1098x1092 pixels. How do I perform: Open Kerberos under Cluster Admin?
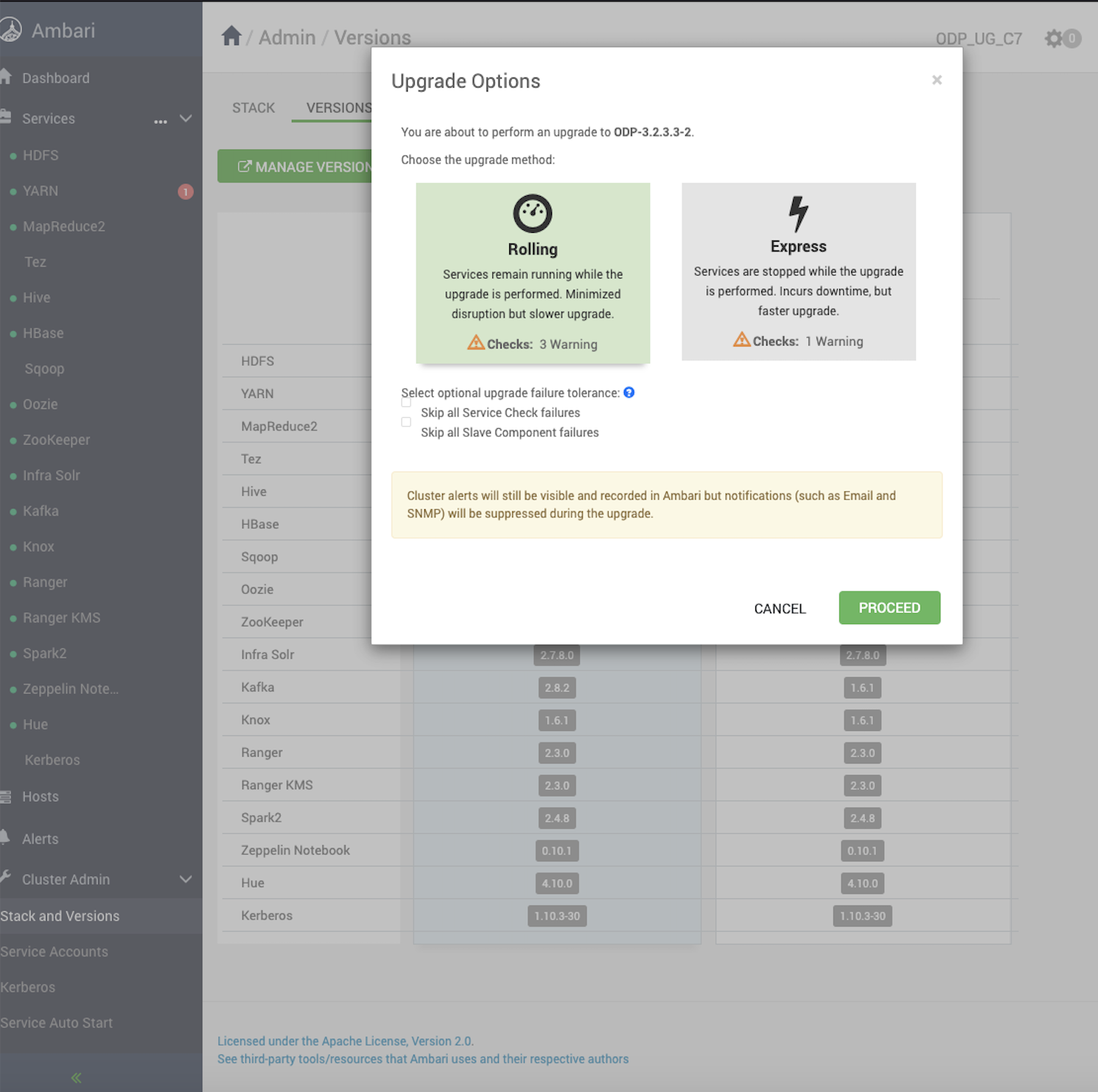(27, 987)
